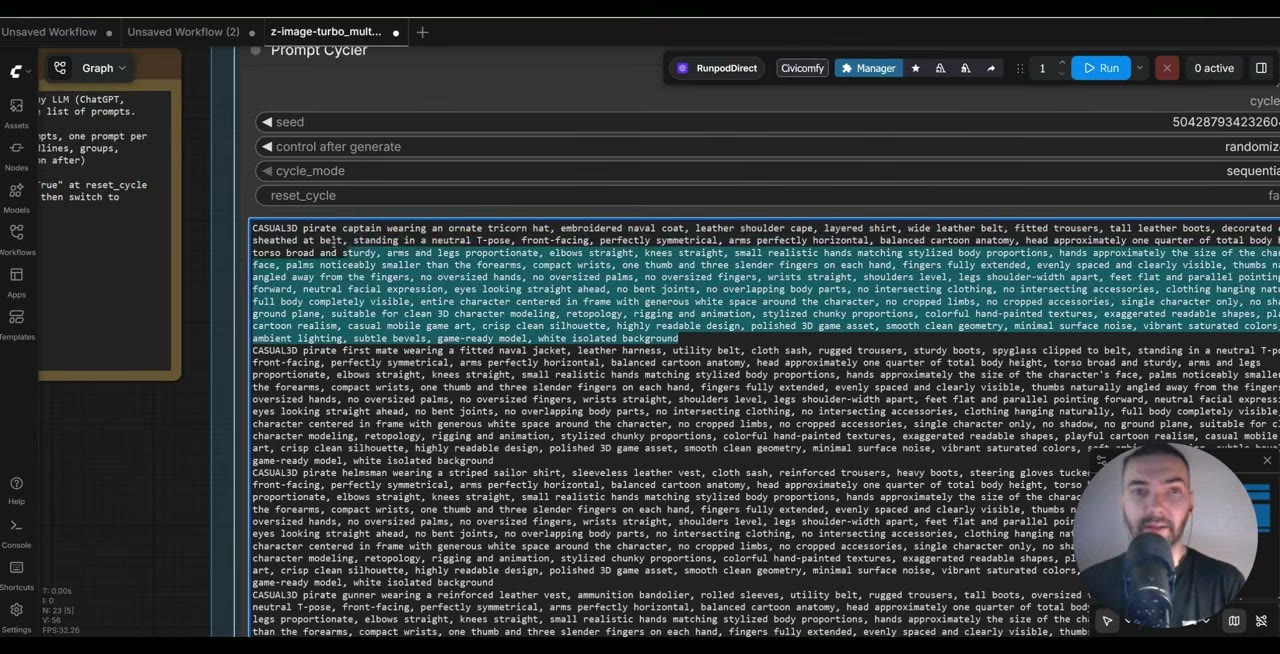Open the Graph view dropdown
1280x654 pixels.
point(104,68)
